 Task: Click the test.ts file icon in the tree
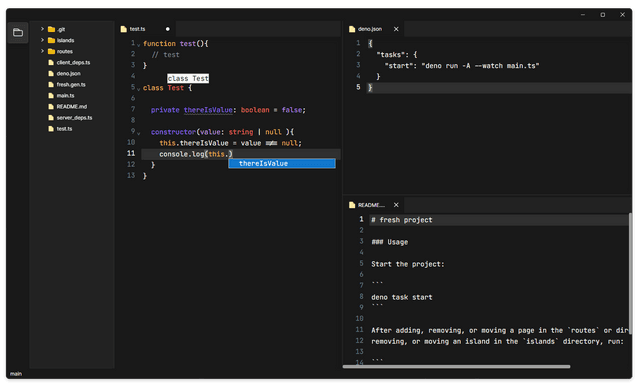(x=51, y=129)
